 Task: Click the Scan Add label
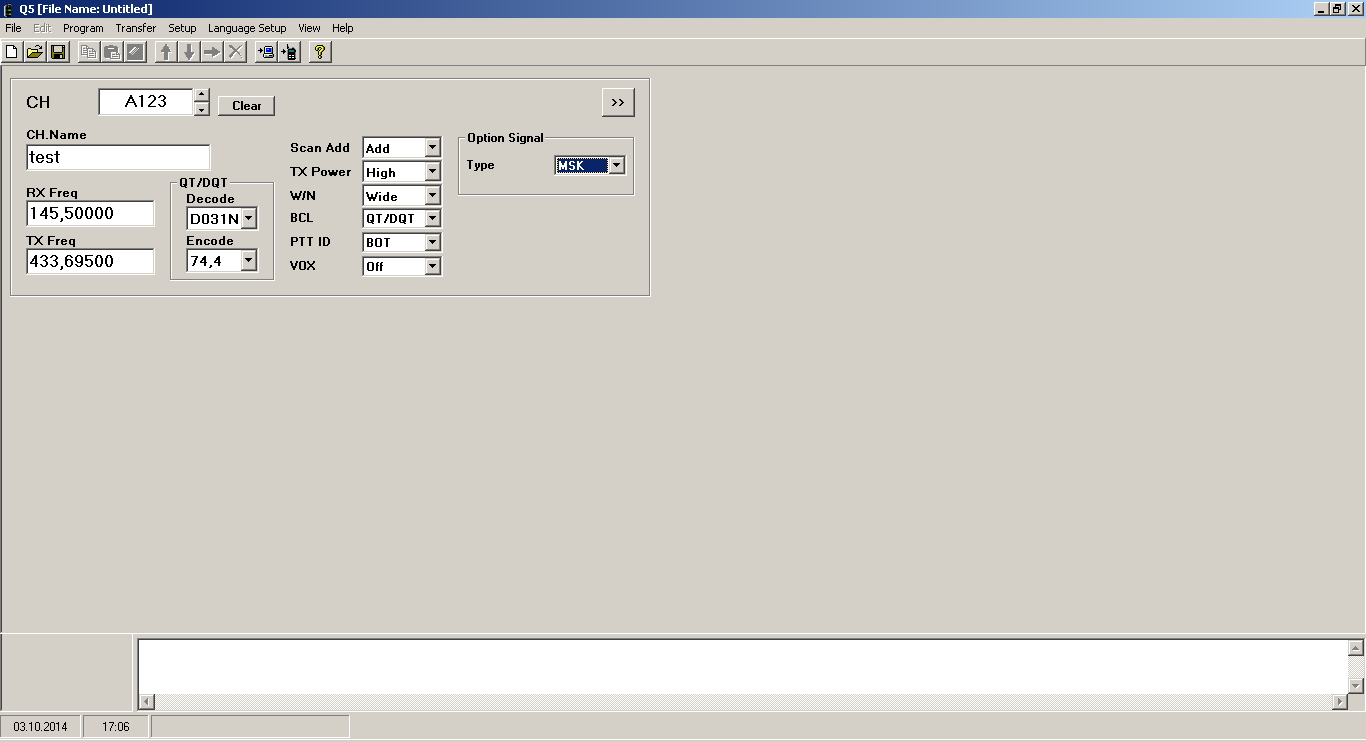pyautogui.click(x=320, y=148)
